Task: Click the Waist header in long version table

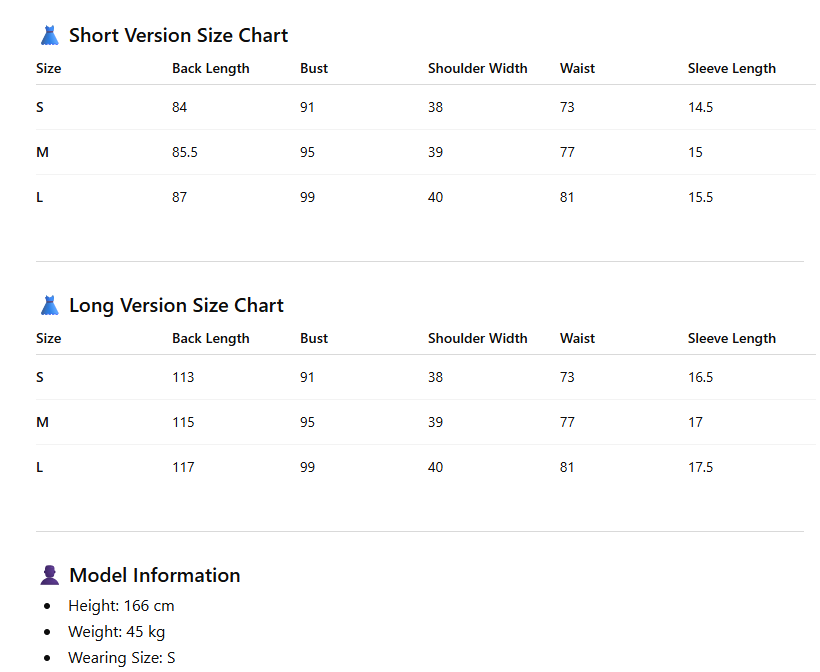Action: point(577,338)
